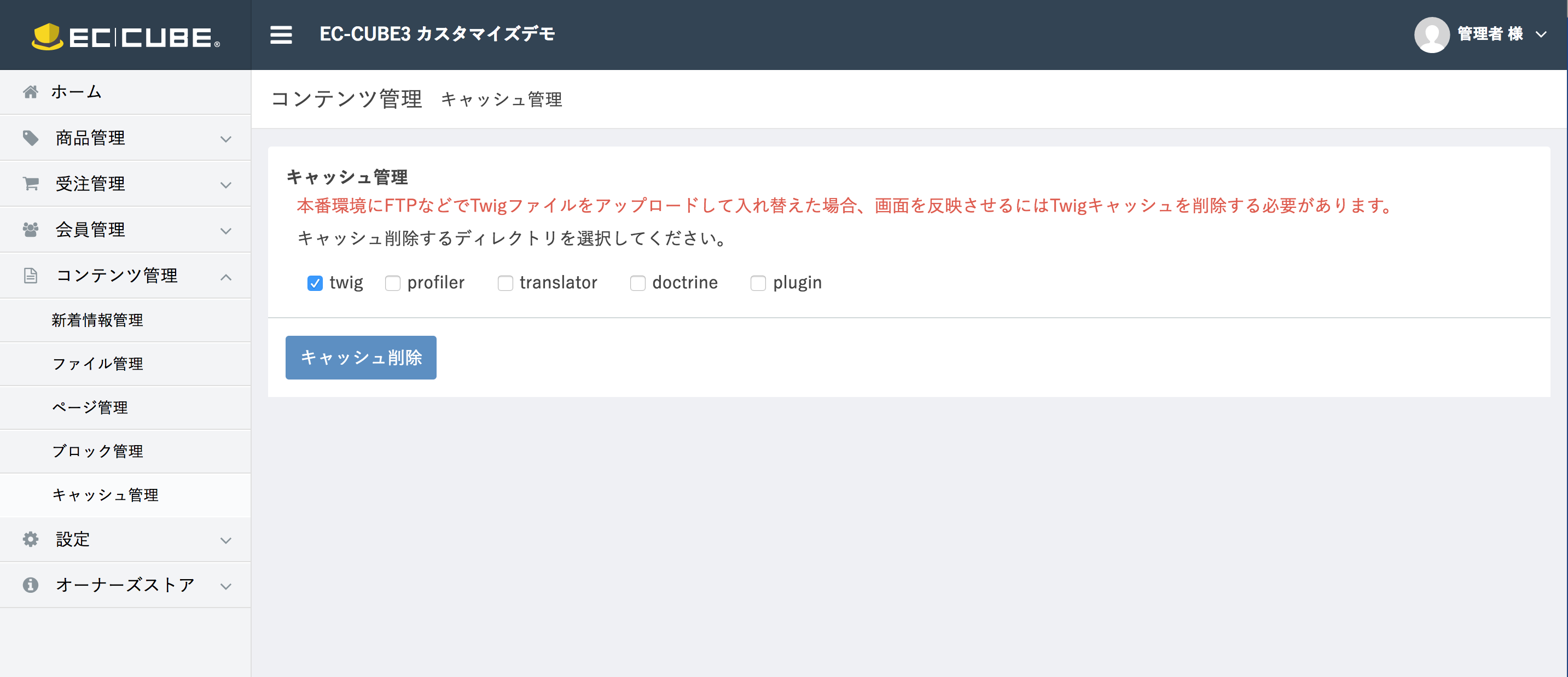The height and width of the screenshot is (677, 1568).
Task: Expand the 受注管理 chevron
Action: [x=226, y=185]
